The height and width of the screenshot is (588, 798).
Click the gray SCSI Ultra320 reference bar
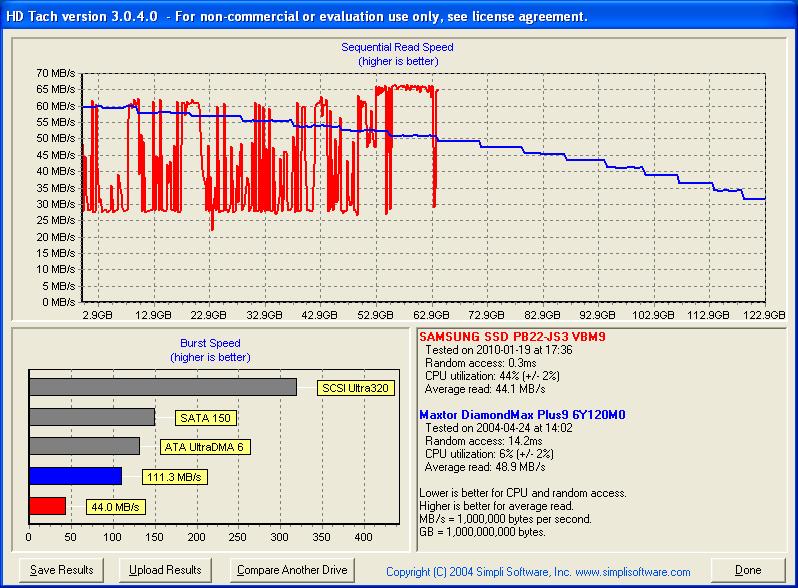(163, 387)
